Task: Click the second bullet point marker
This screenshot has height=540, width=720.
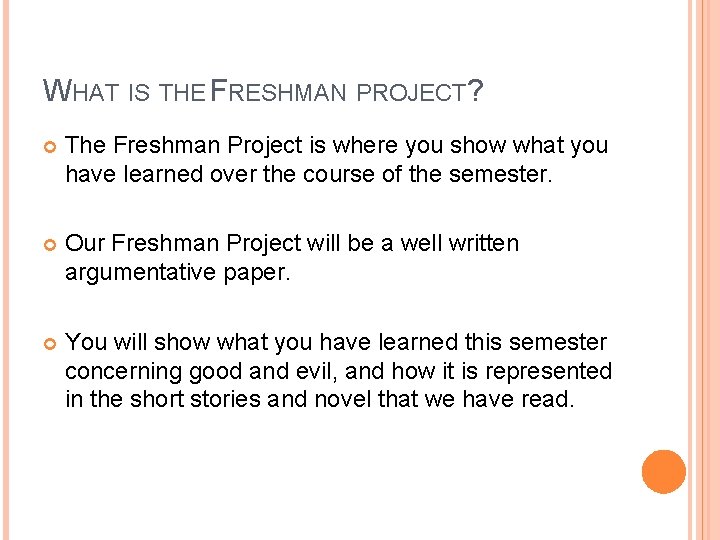Action: (x=49, y=245)
